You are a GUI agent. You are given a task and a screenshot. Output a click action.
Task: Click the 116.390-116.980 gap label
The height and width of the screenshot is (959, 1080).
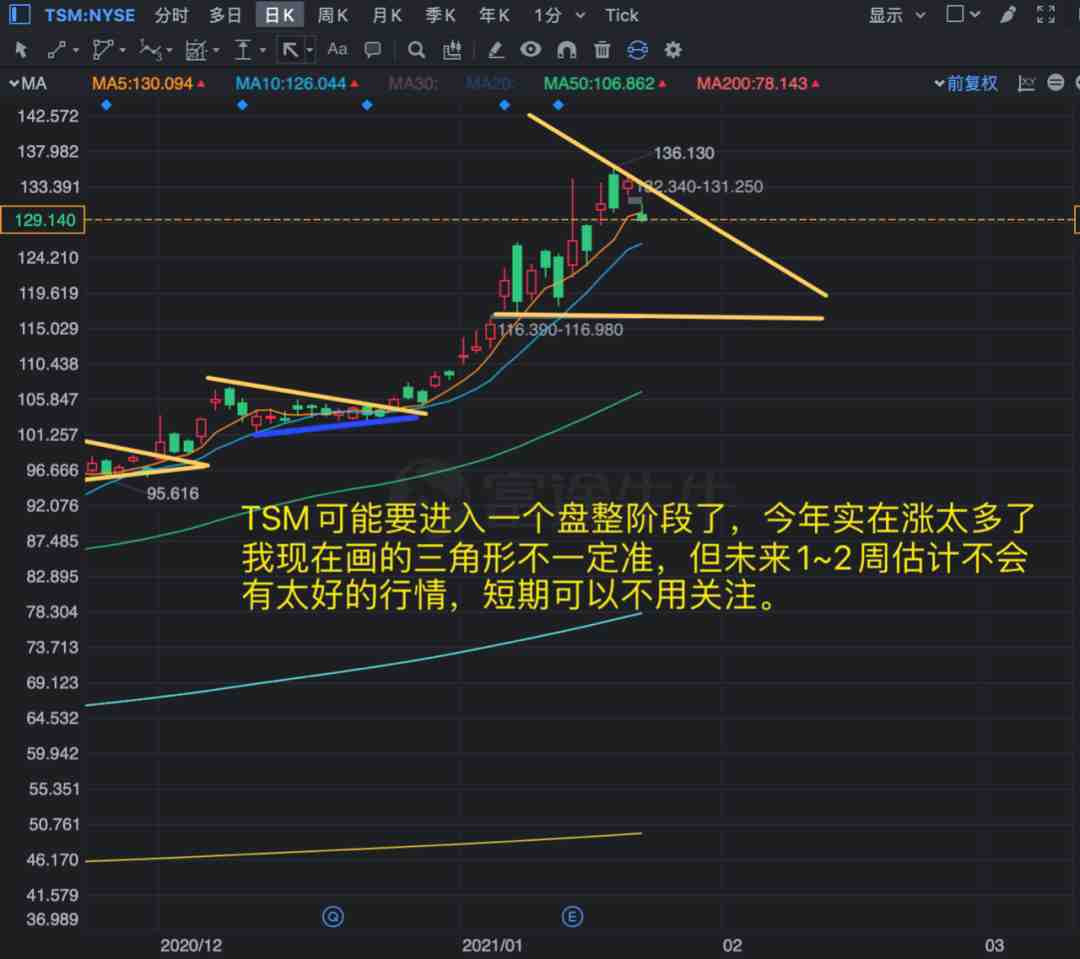[x=560, y=329]
